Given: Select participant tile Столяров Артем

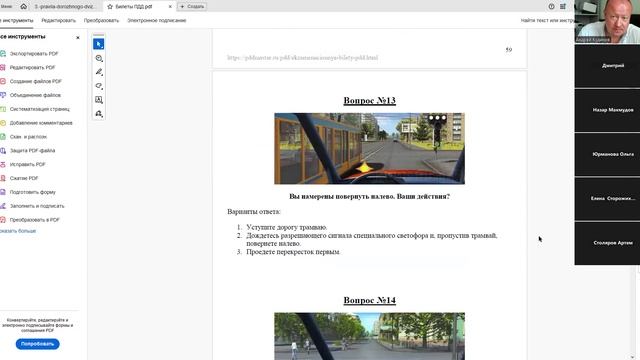Looking at the screenshot, I should (x=607, y=243).
